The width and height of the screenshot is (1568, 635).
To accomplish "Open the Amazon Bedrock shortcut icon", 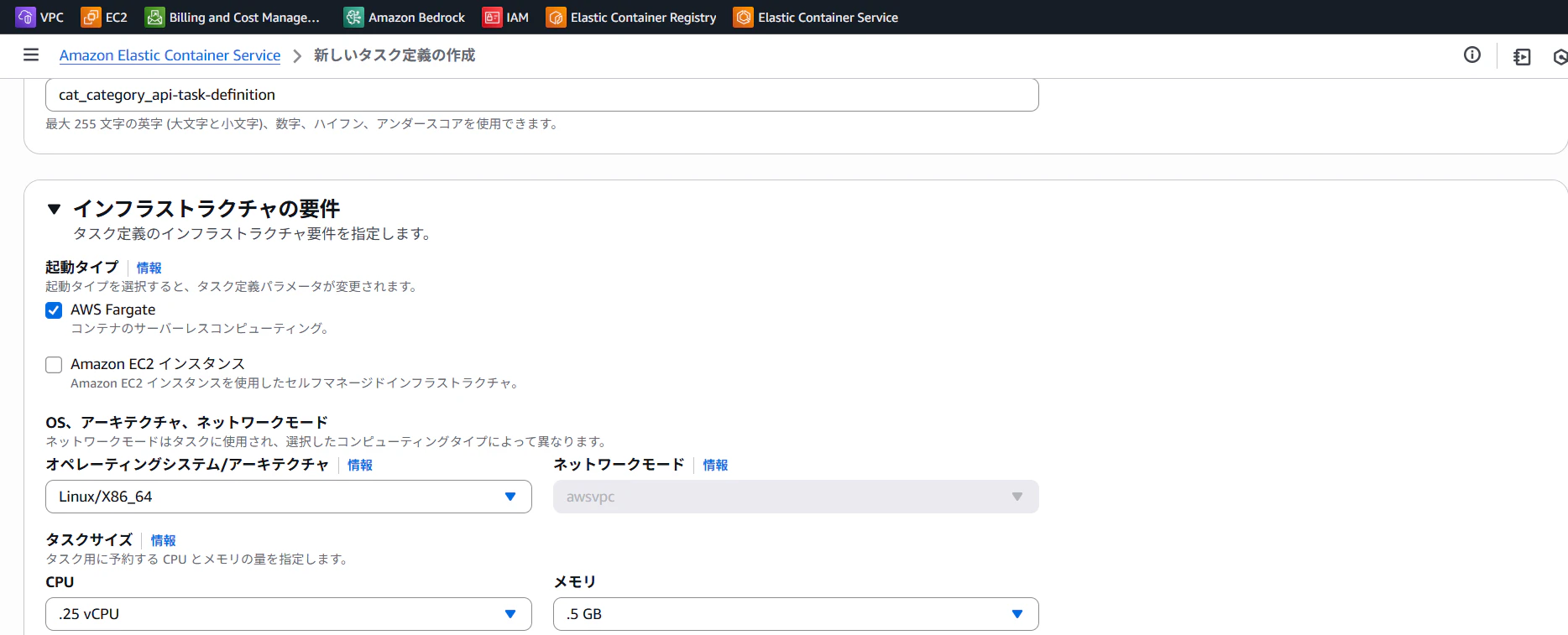I will click(x=353, y=17).
